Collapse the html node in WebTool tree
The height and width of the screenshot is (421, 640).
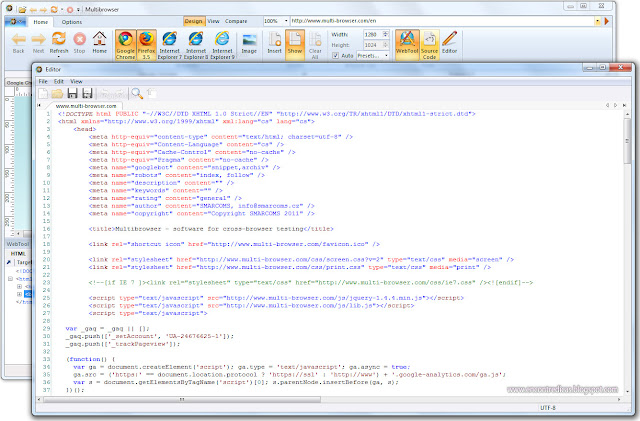tap(11, 279)
